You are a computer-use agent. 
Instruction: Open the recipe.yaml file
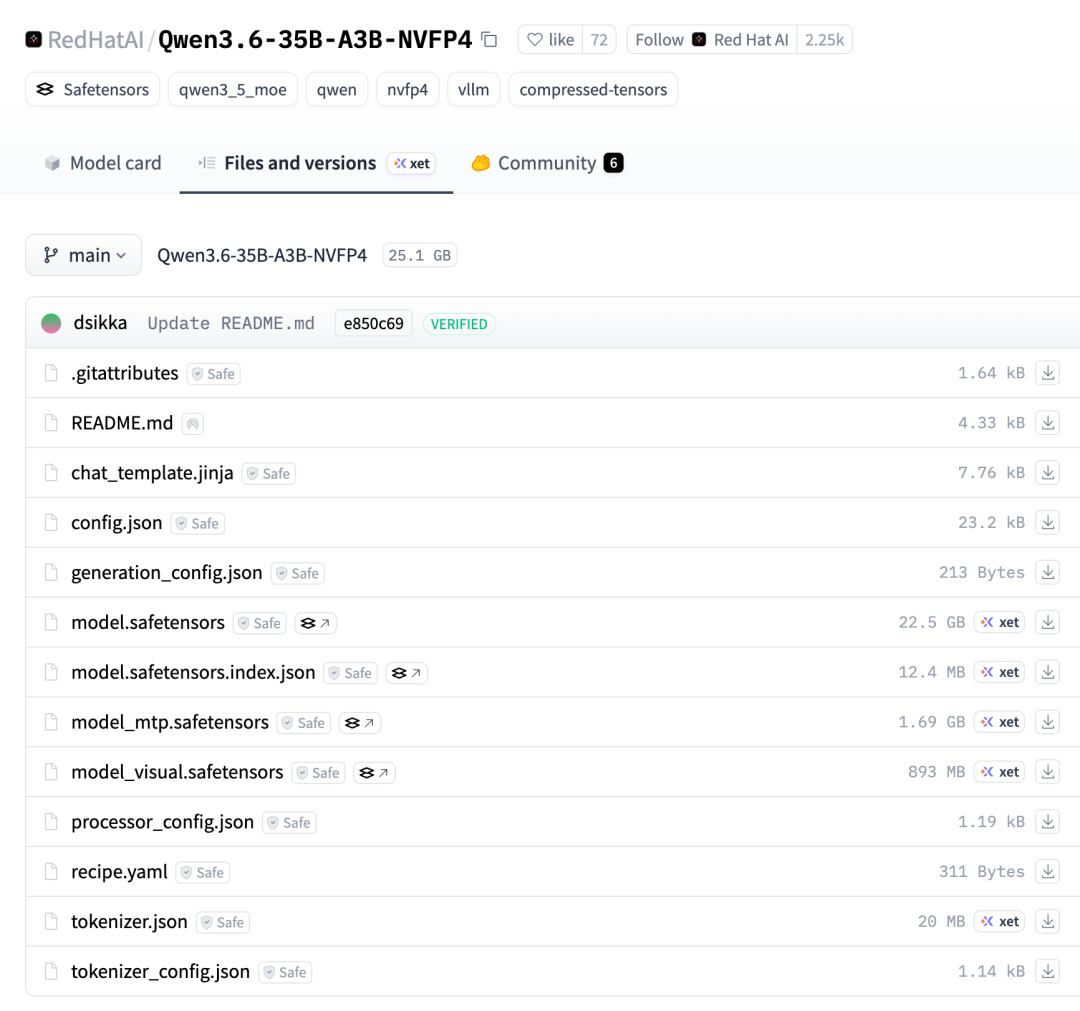[x=119, y=871]
